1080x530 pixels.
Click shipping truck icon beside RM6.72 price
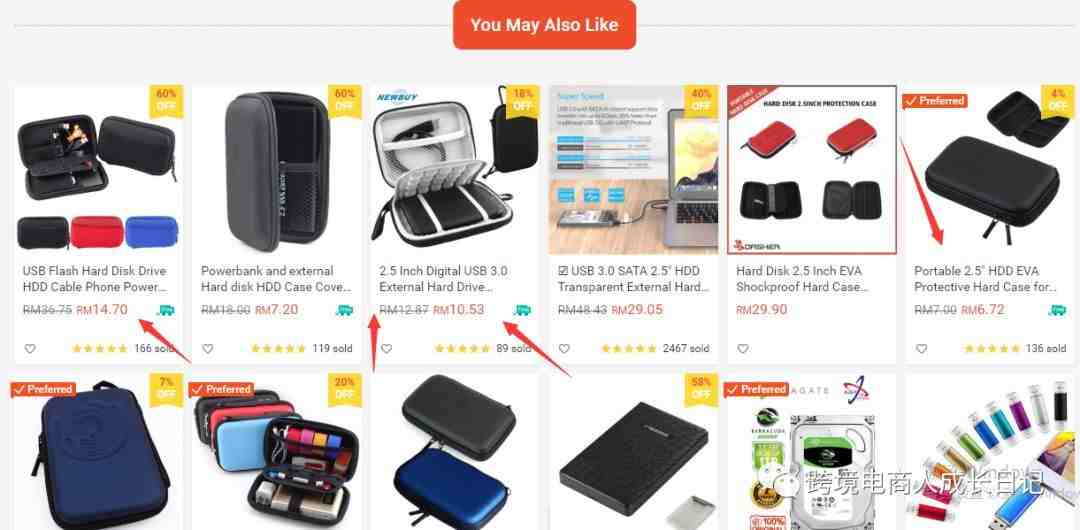1057,310
